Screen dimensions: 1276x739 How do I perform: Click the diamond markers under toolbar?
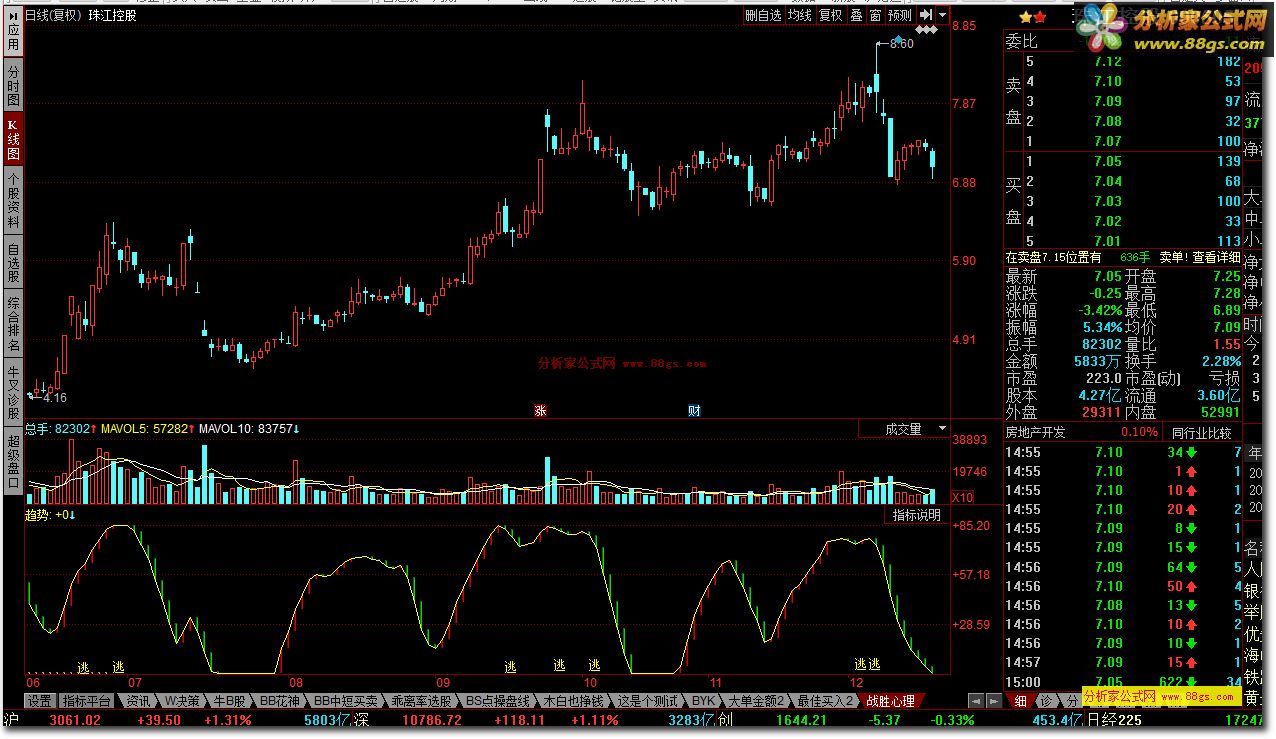tap(927, 31)
